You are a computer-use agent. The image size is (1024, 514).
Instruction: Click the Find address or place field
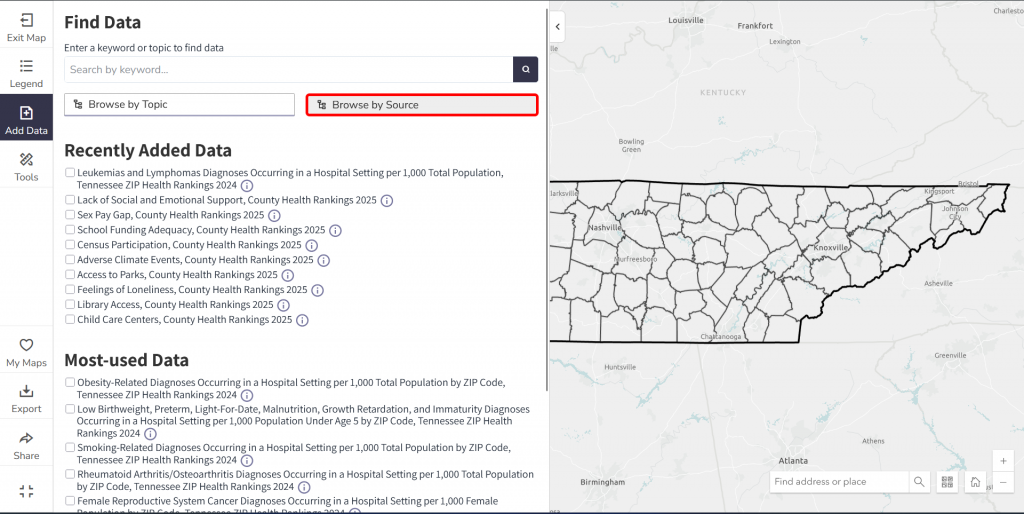pos(839,482)
